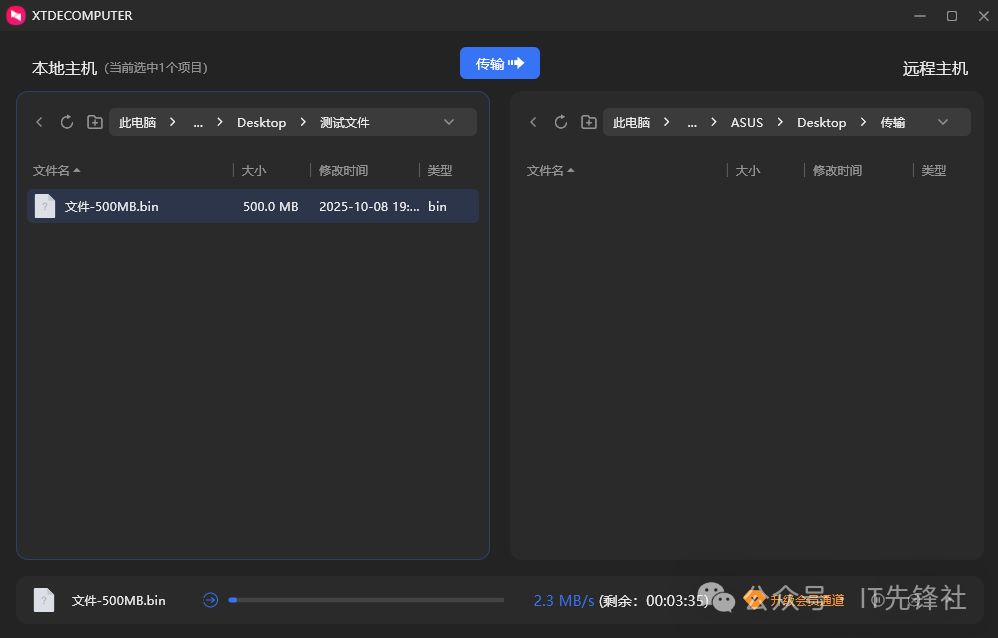The width and height of the screenshot is (998, 638).
Task: Open the 升级会员通道 upgrade link
Action: pos(806,600)
